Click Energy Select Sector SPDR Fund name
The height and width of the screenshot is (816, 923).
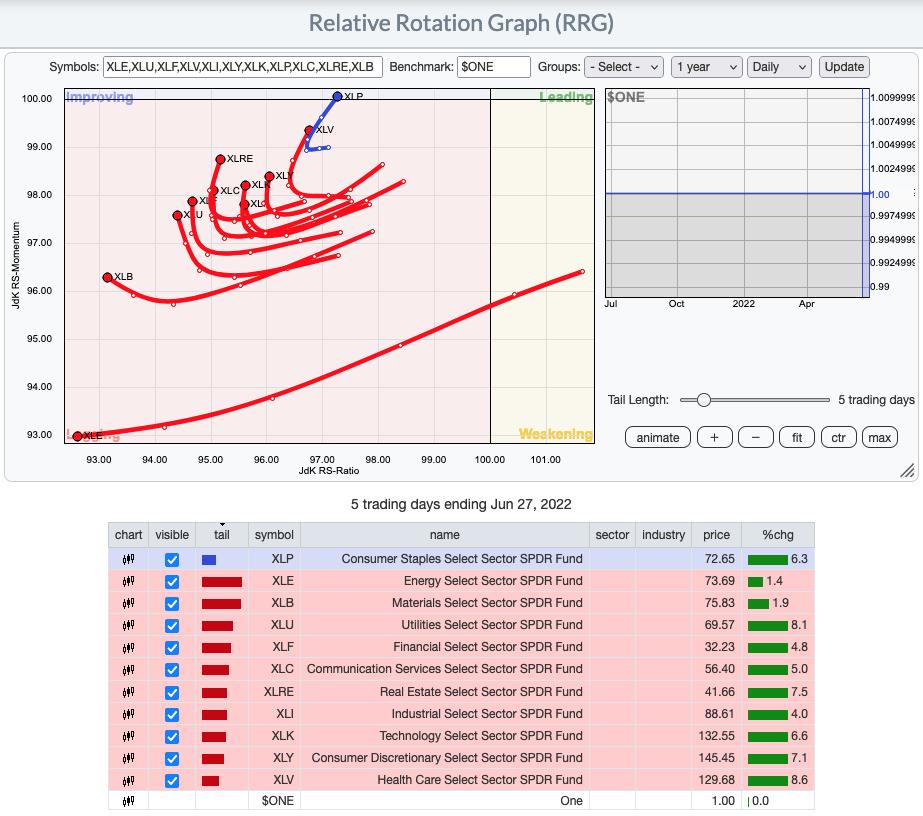[493, 581]
